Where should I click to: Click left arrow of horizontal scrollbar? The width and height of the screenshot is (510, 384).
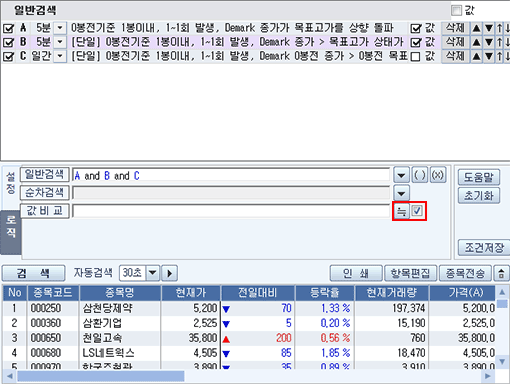[x=10, y=376]
